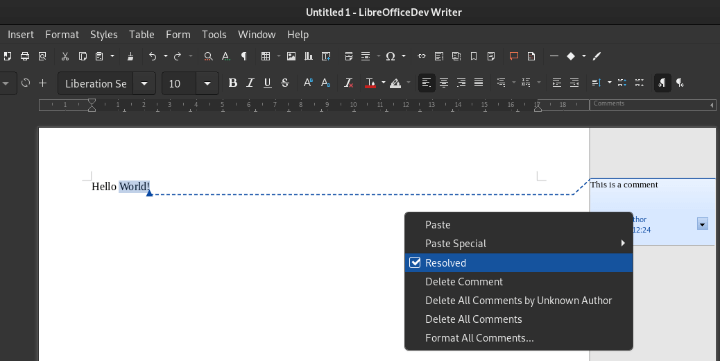Screen dimensions: 720x361
Task: Open the Styles menu
Action: click(104, 34)
